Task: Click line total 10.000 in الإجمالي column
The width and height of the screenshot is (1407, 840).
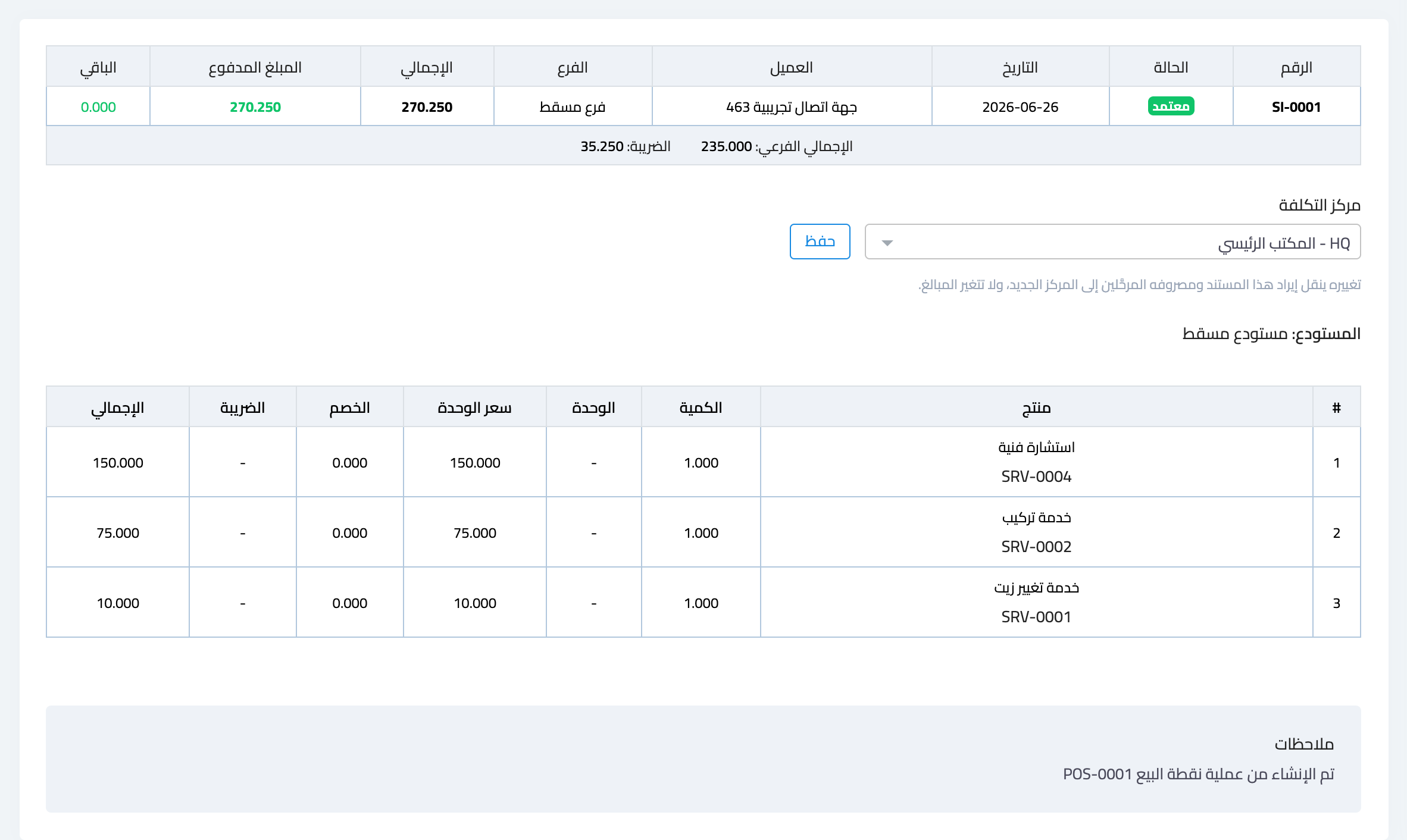Action: (118, 603)
